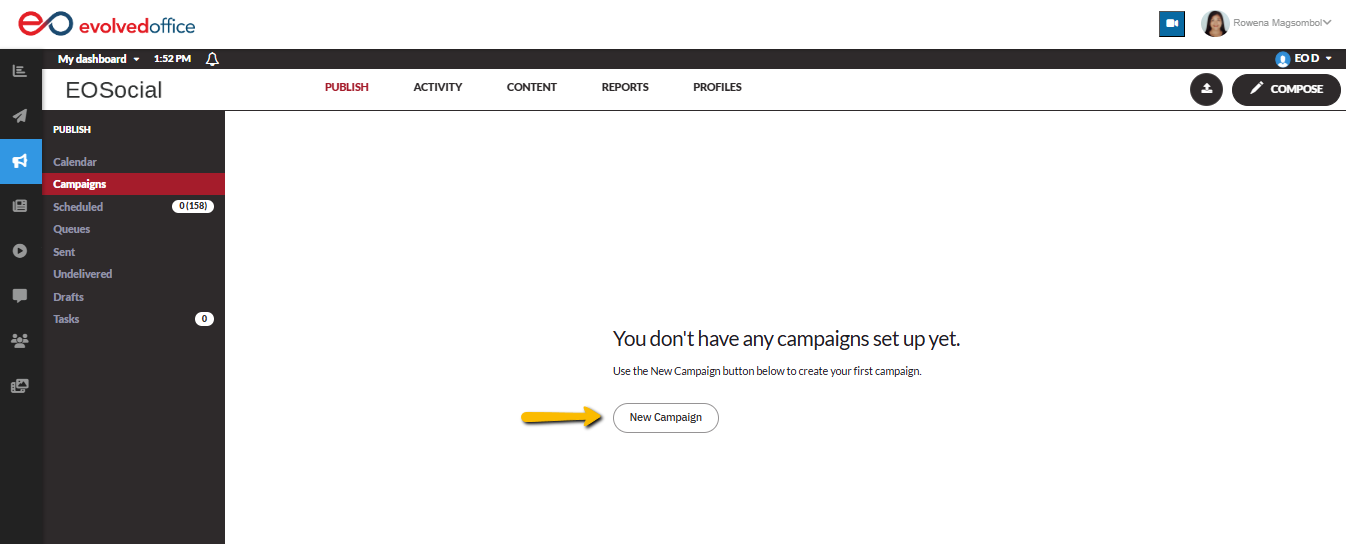Open the speech bubble sidebar icon
1346x544 pixels.
20,296
